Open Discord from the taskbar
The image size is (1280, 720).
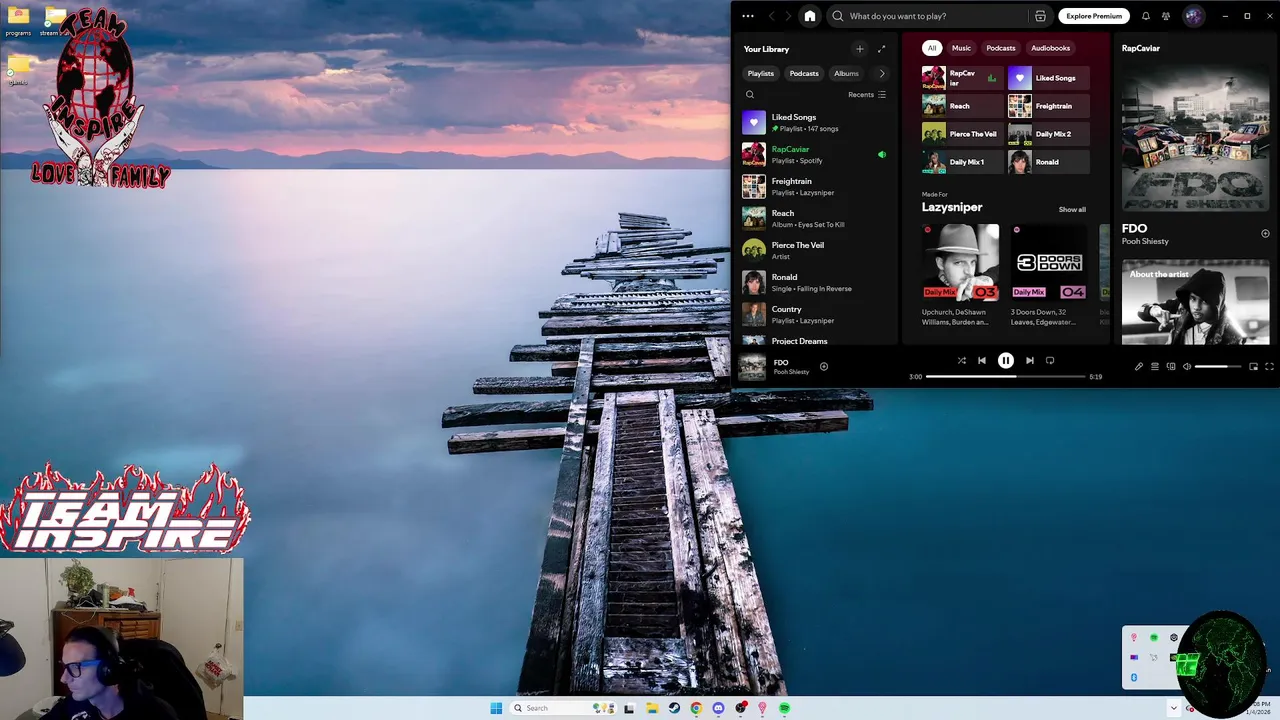718,708
